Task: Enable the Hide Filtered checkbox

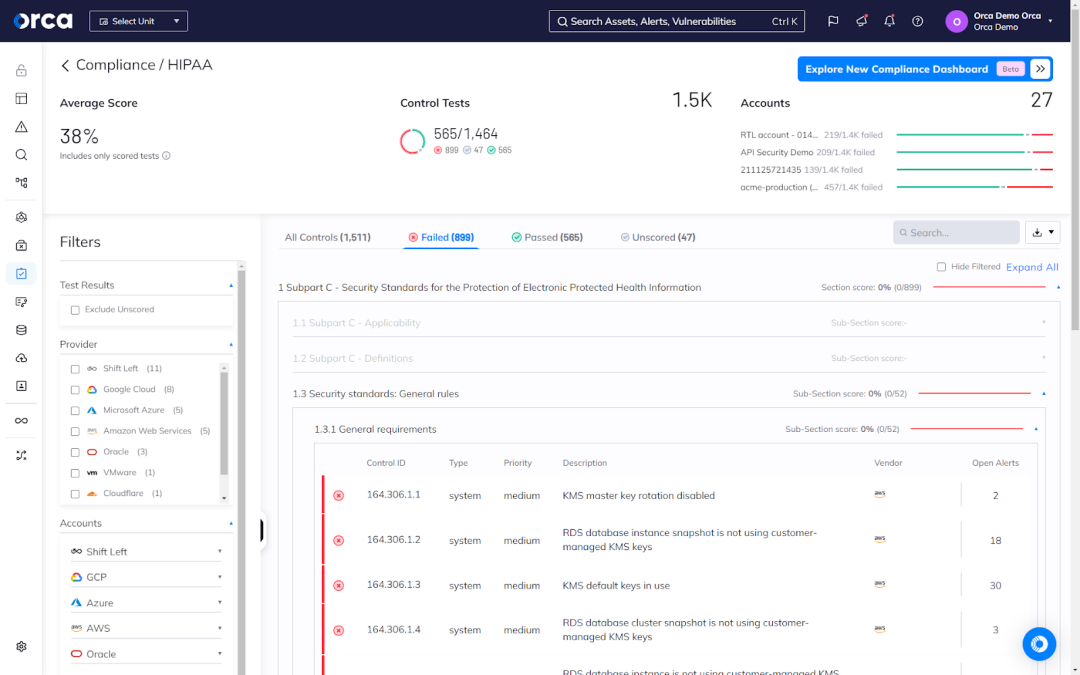Action: click(x=941, y=267)
